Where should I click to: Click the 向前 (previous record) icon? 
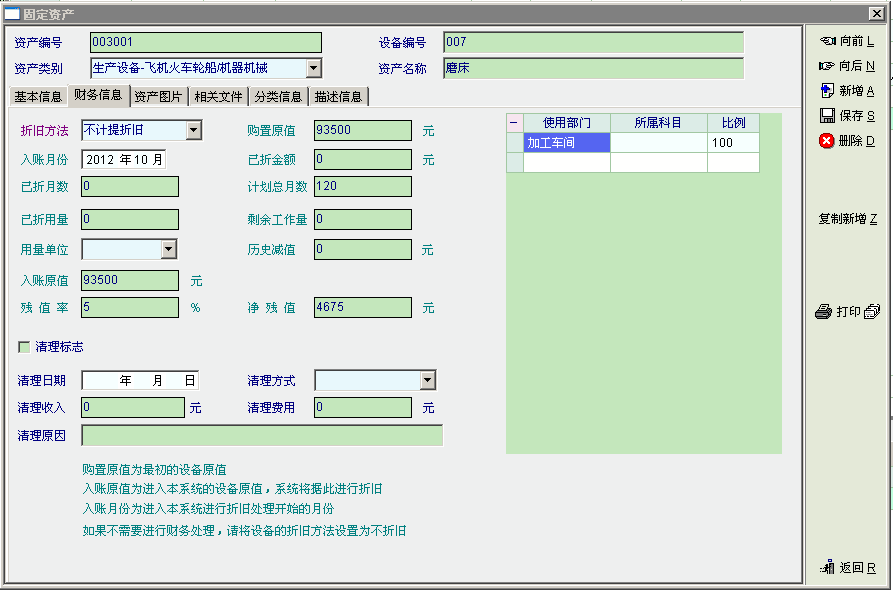[x=828, y=41]
